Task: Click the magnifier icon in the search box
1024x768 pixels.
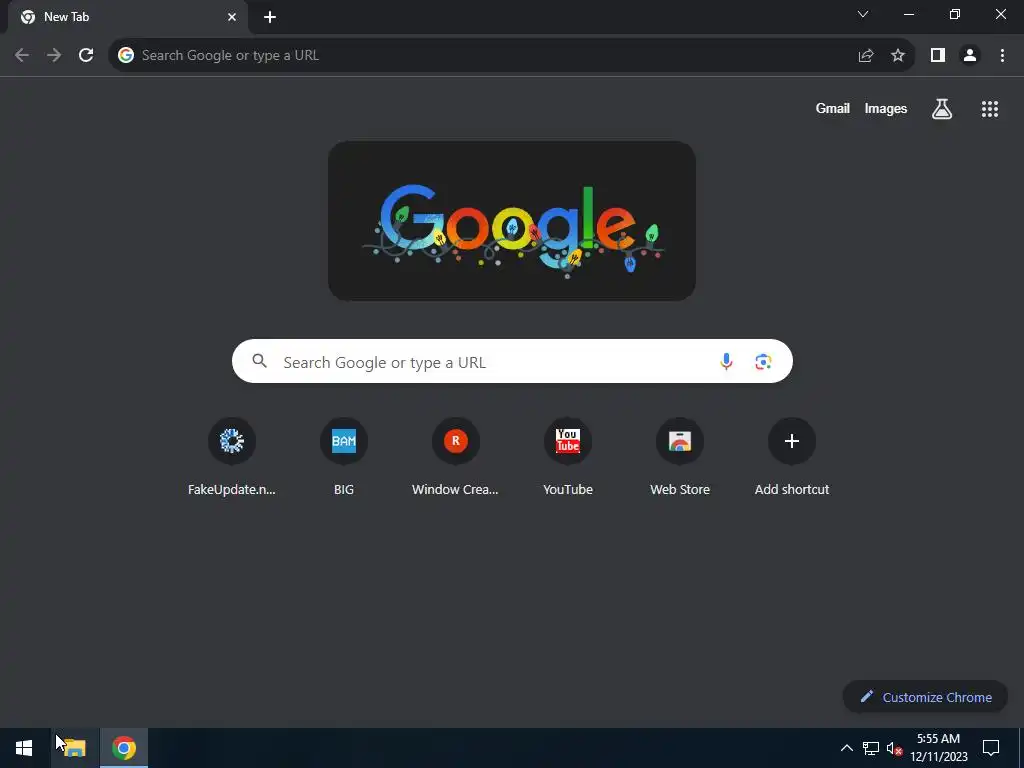Action: click(259, 361)
